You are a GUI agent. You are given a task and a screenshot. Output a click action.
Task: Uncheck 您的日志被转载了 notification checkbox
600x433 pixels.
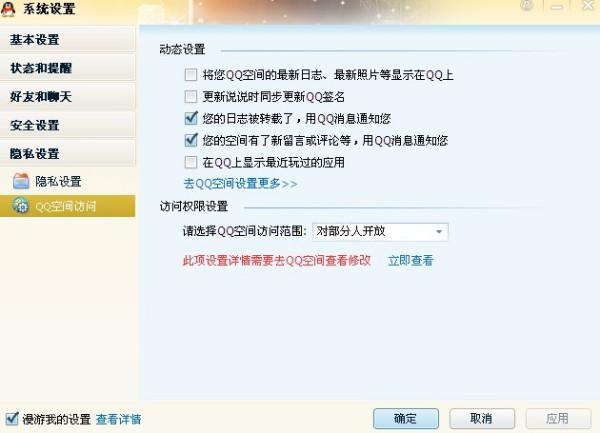(191, 118)
